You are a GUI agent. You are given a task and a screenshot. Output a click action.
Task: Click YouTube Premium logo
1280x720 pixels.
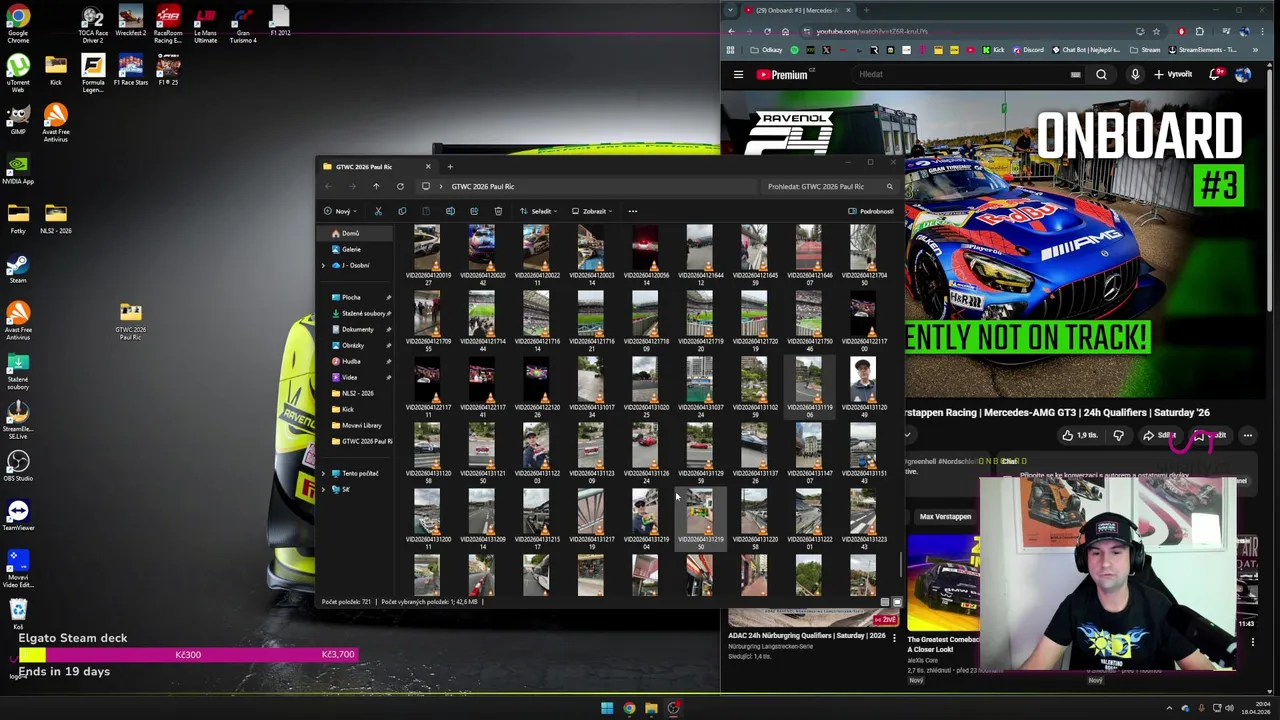click(x=783, y=74)
